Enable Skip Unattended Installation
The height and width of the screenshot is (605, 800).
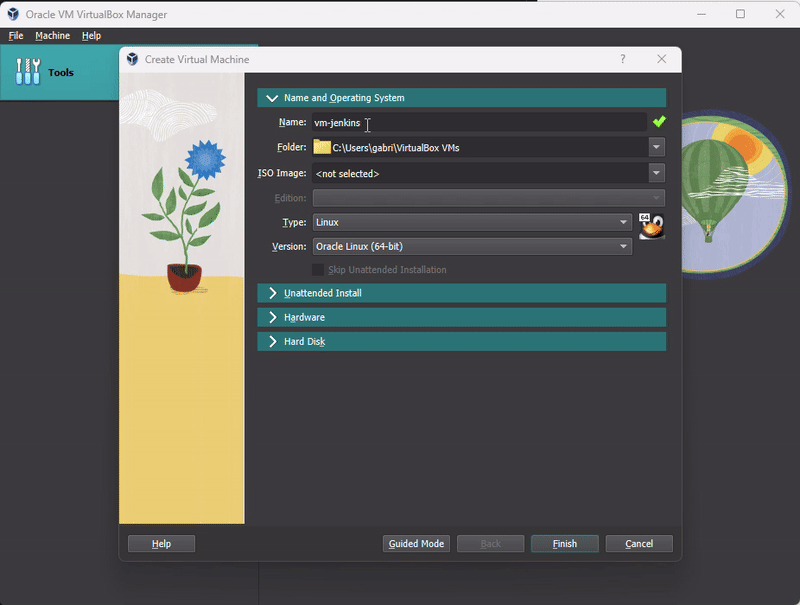(x=317, y=270)
